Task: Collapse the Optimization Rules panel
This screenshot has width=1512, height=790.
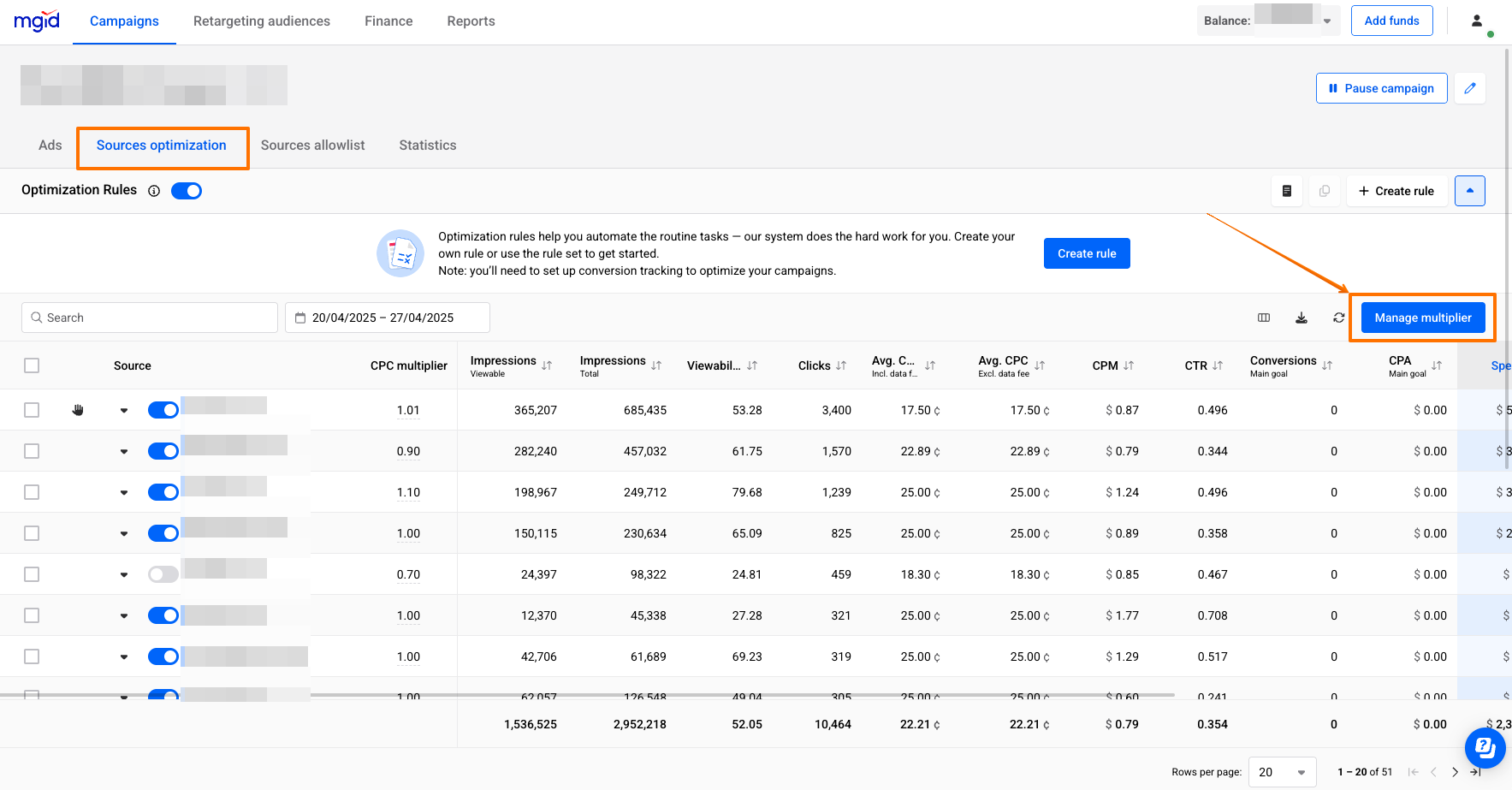Action: [x=1469, y=191]
